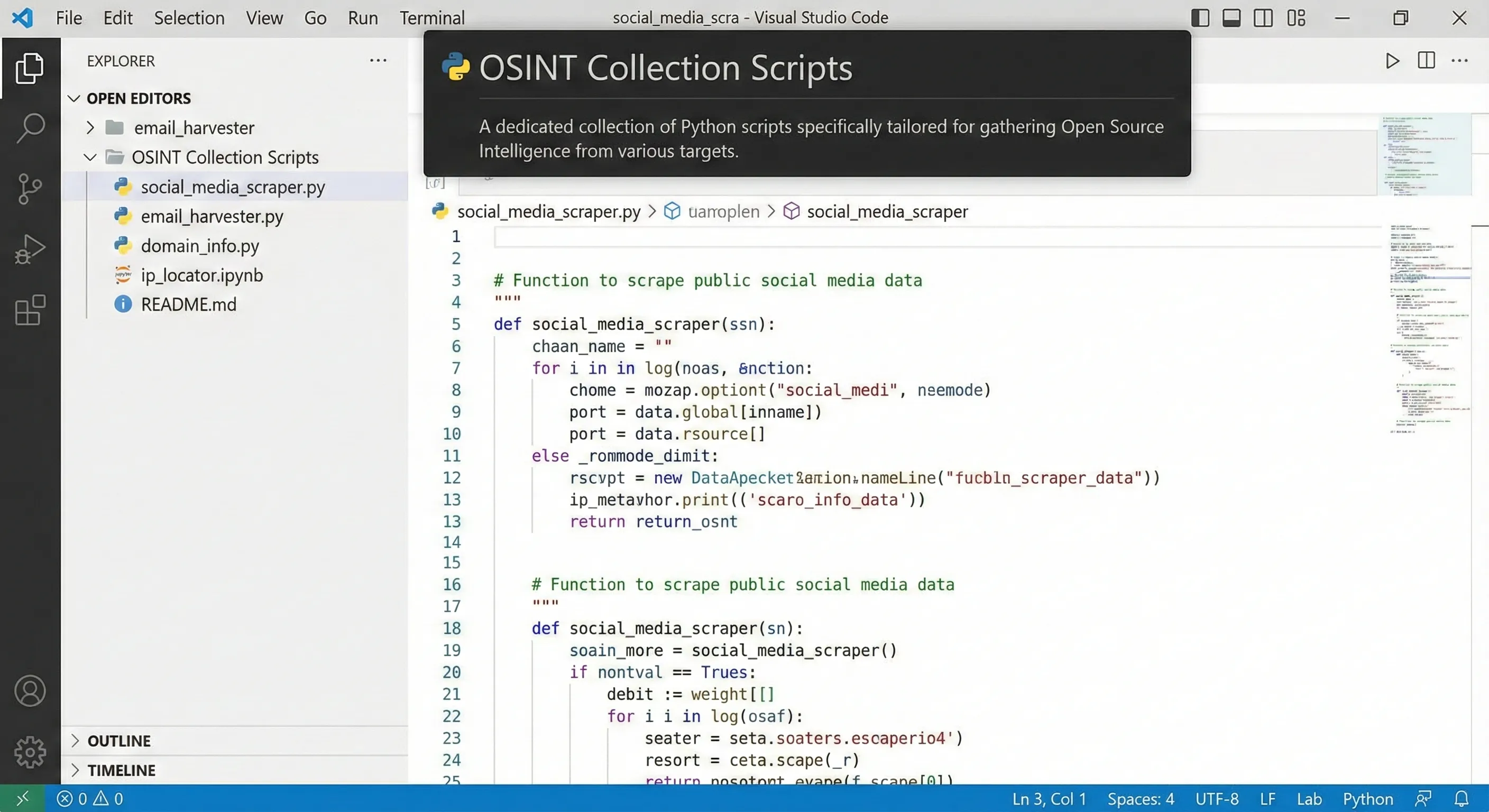Run the Python file with the play icon

click(1392, 61)
